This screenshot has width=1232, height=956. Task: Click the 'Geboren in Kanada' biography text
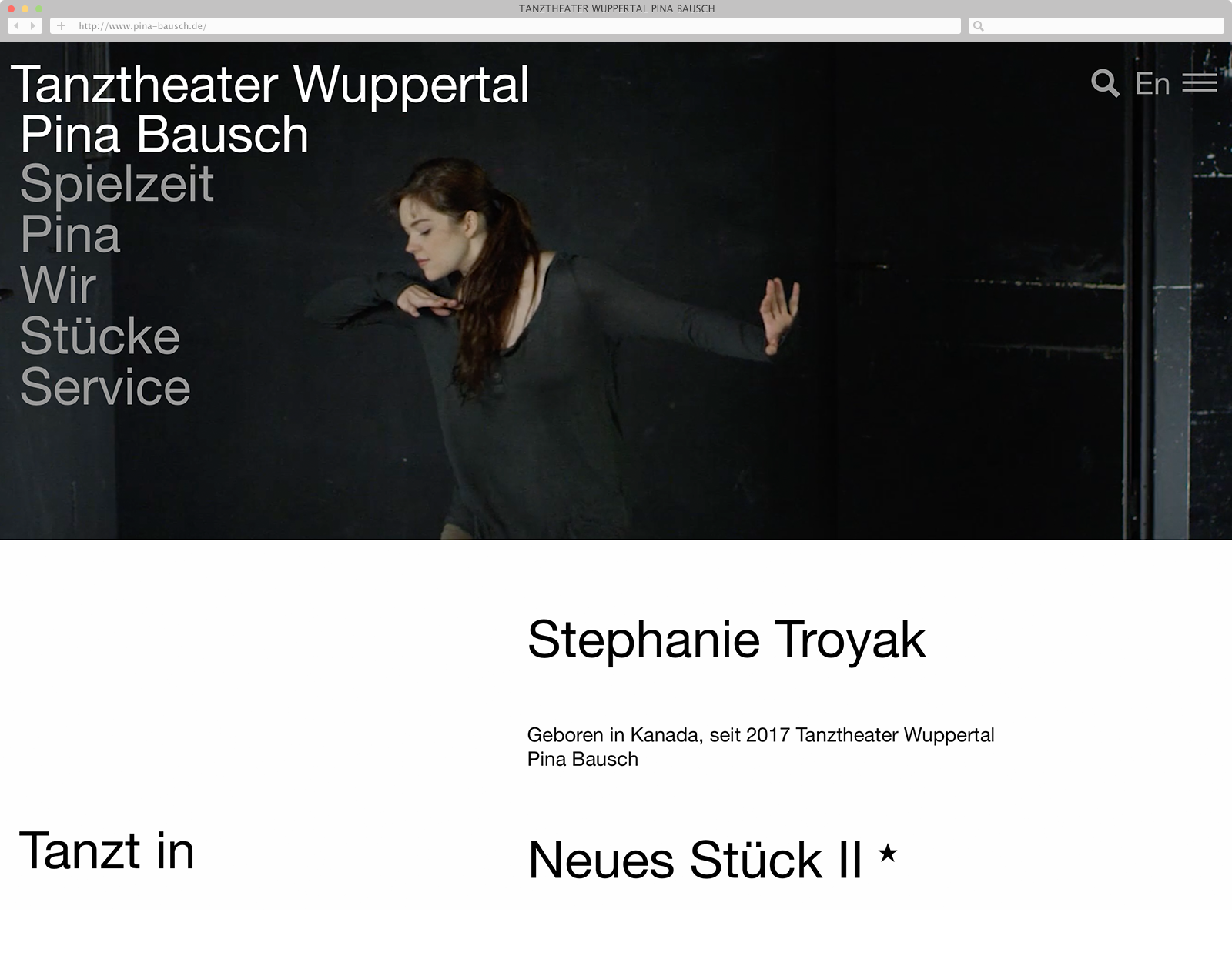coord(761,747)
